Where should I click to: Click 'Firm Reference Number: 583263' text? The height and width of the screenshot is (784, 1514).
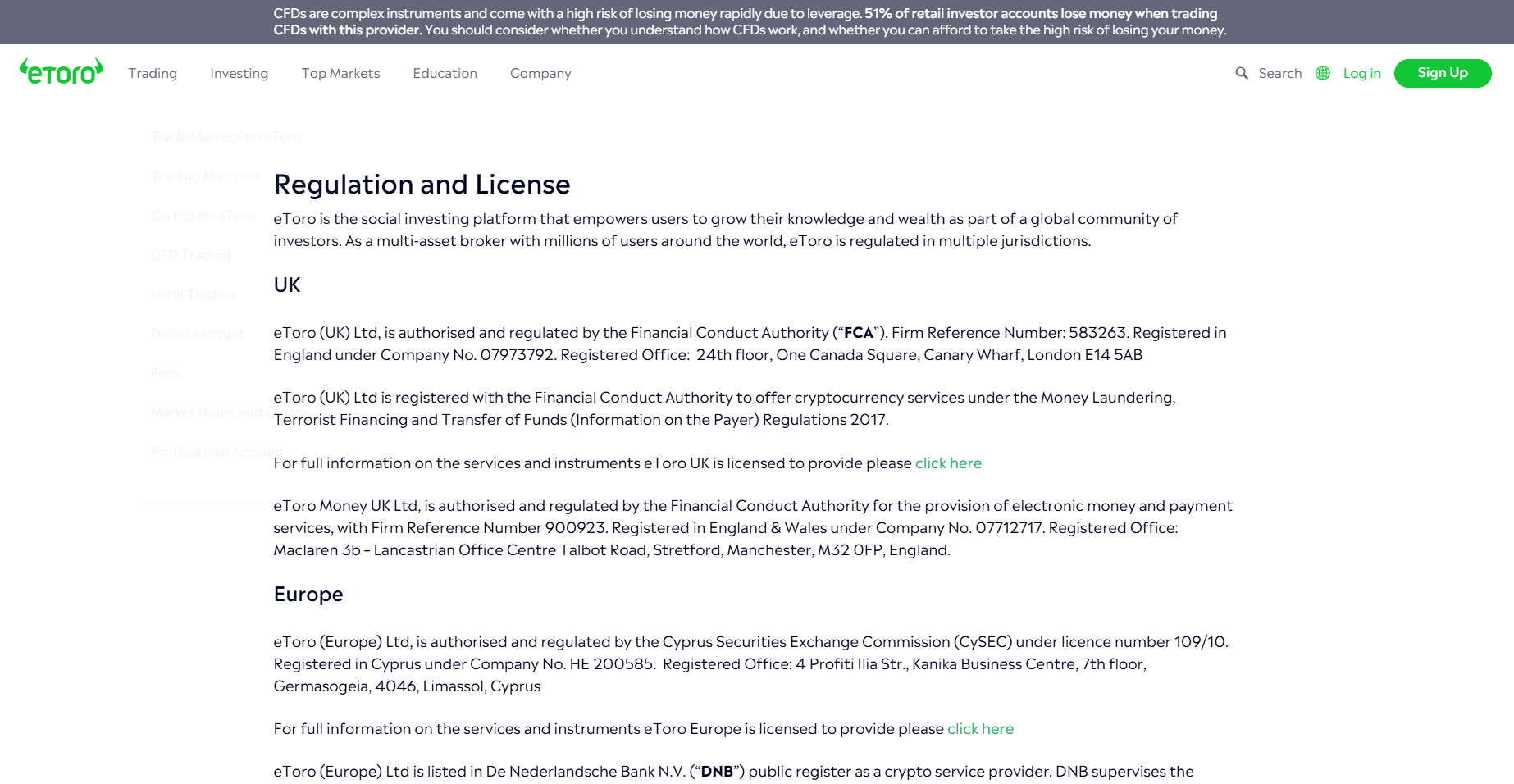pyautogui.click(x=1010, y=333)
